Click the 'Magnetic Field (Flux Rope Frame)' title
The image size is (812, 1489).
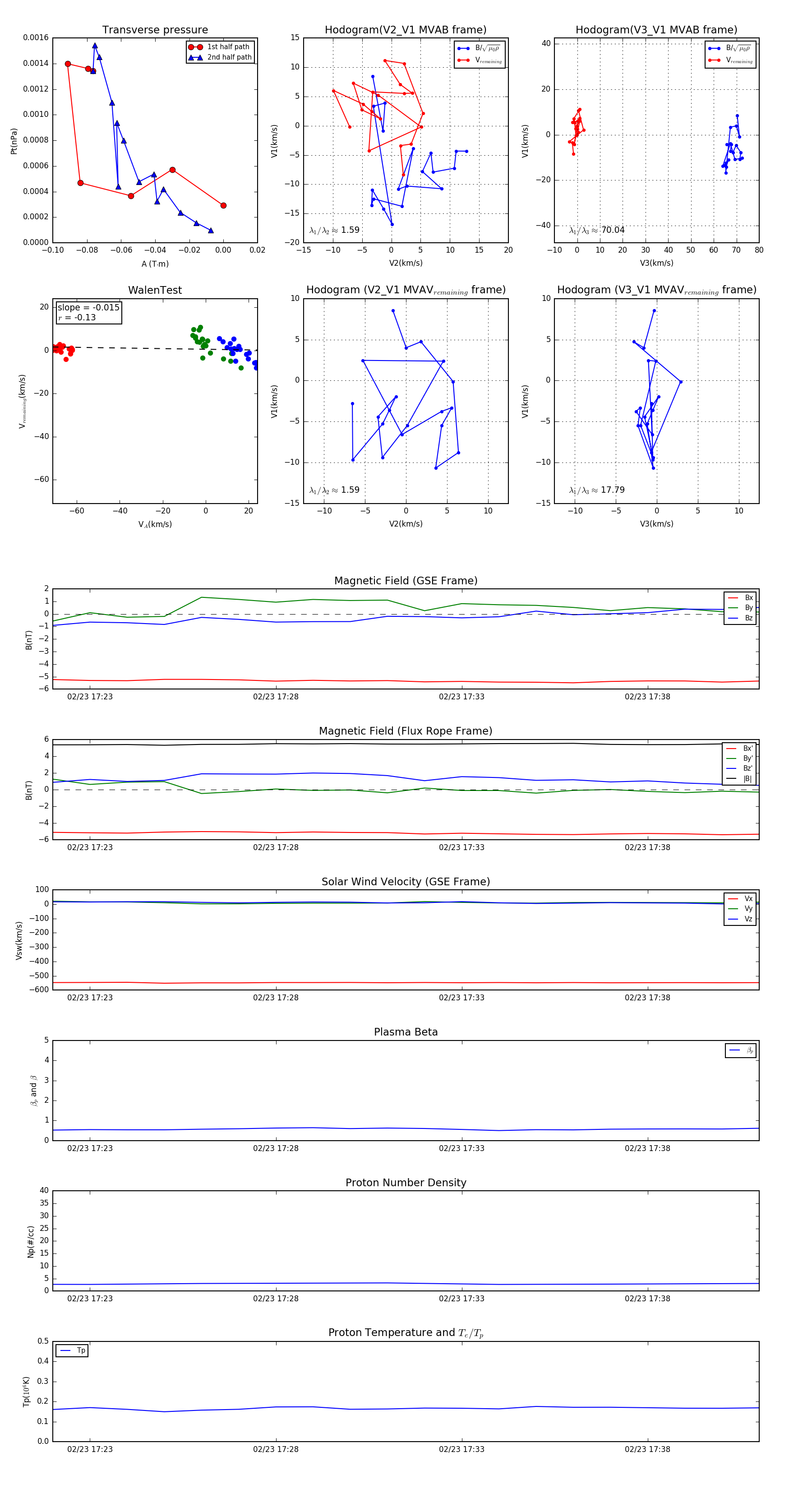click(x=406, y=731)
